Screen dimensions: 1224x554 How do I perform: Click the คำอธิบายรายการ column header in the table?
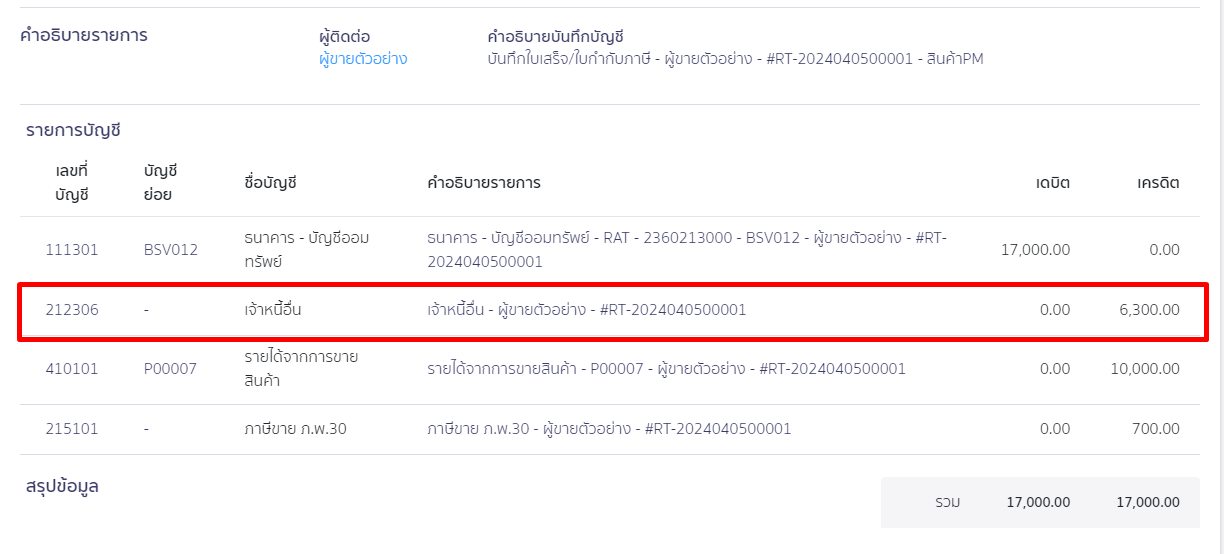(484, 183)
